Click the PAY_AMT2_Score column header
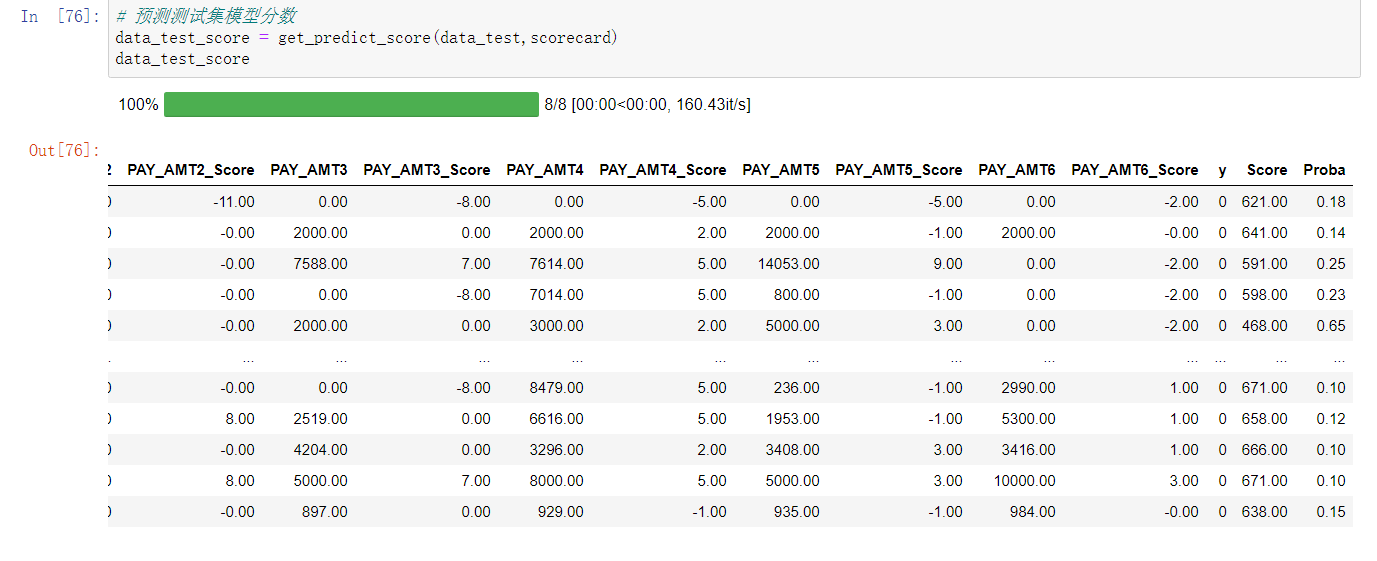The image size is (1377, 561). [x=191, y=170]
